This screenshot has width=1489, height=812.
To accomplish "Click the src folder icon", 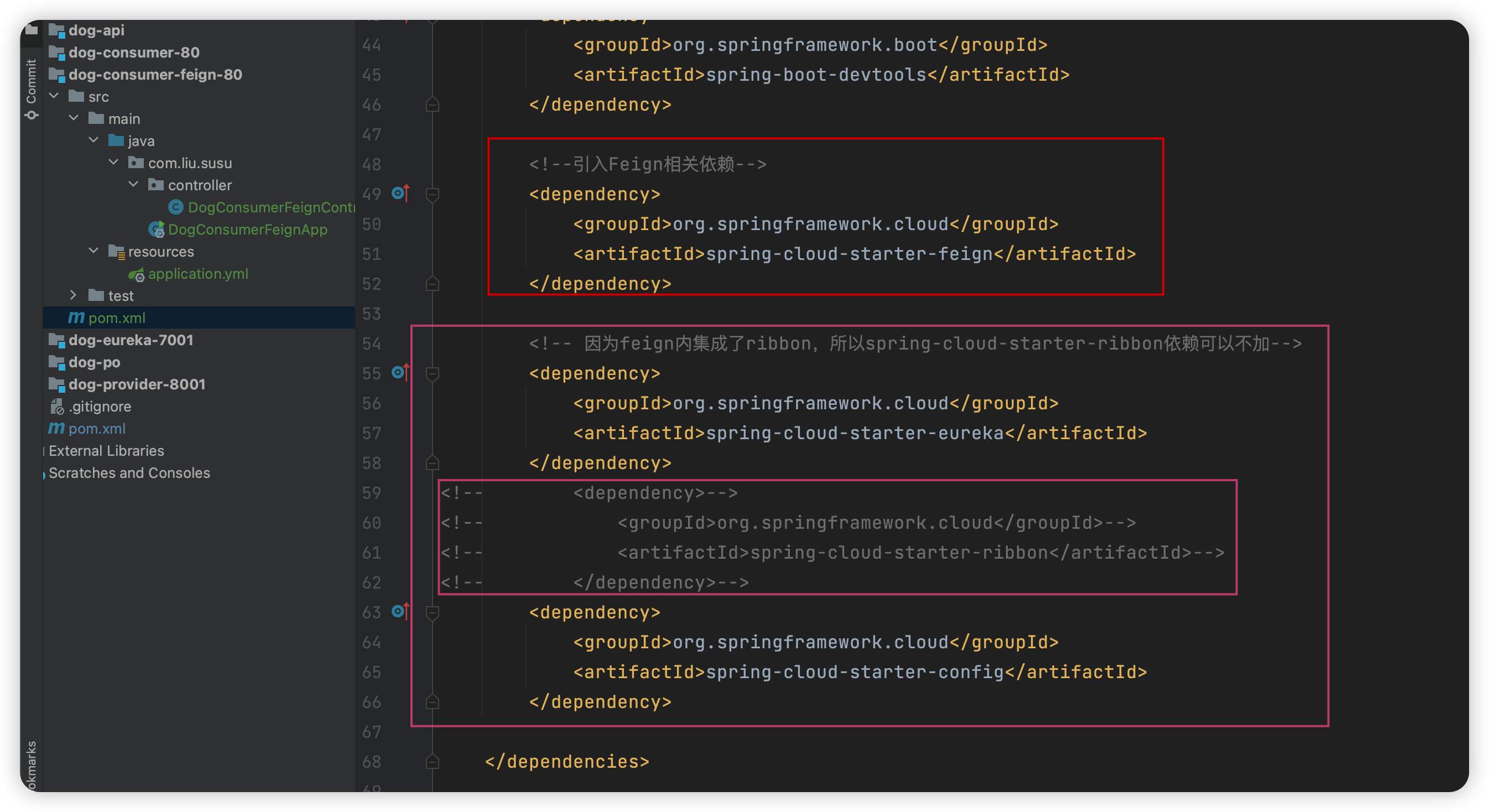I will click(76, 96).
